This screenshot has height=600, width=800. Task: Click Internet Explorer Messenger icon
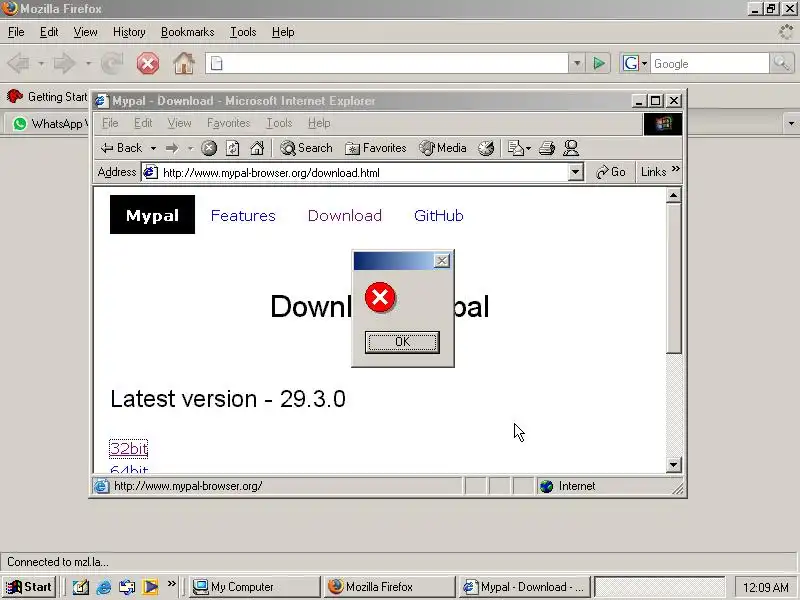point(571,148)
